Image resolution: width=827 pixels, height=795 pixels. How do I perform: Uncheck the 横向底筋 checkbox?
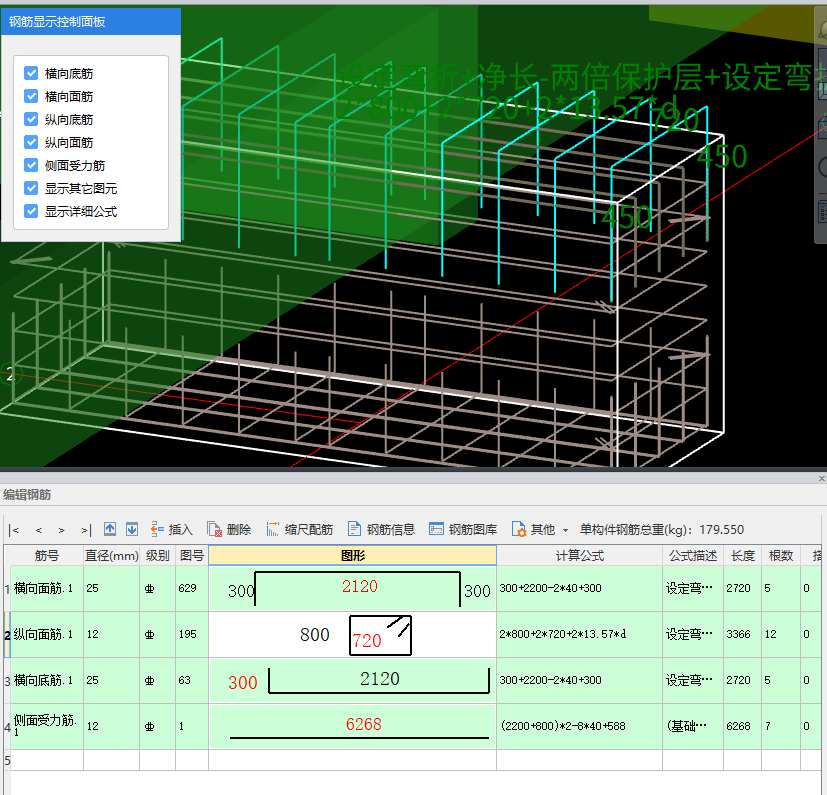31,74
